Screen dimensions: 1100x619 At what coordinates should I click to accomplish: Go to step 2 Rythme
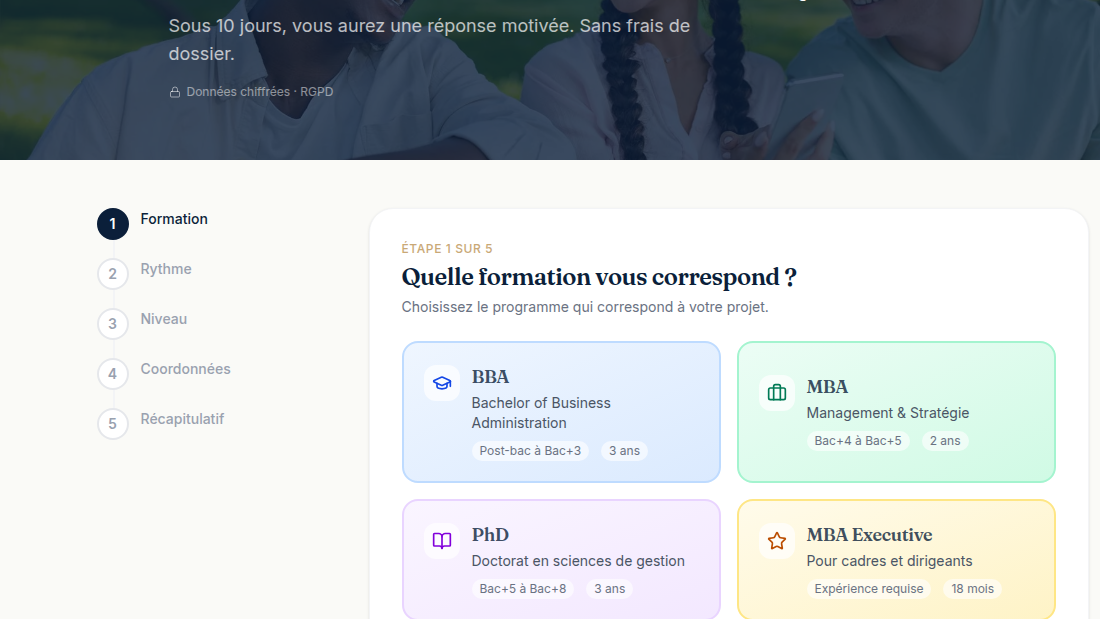[x=145, y=273]
